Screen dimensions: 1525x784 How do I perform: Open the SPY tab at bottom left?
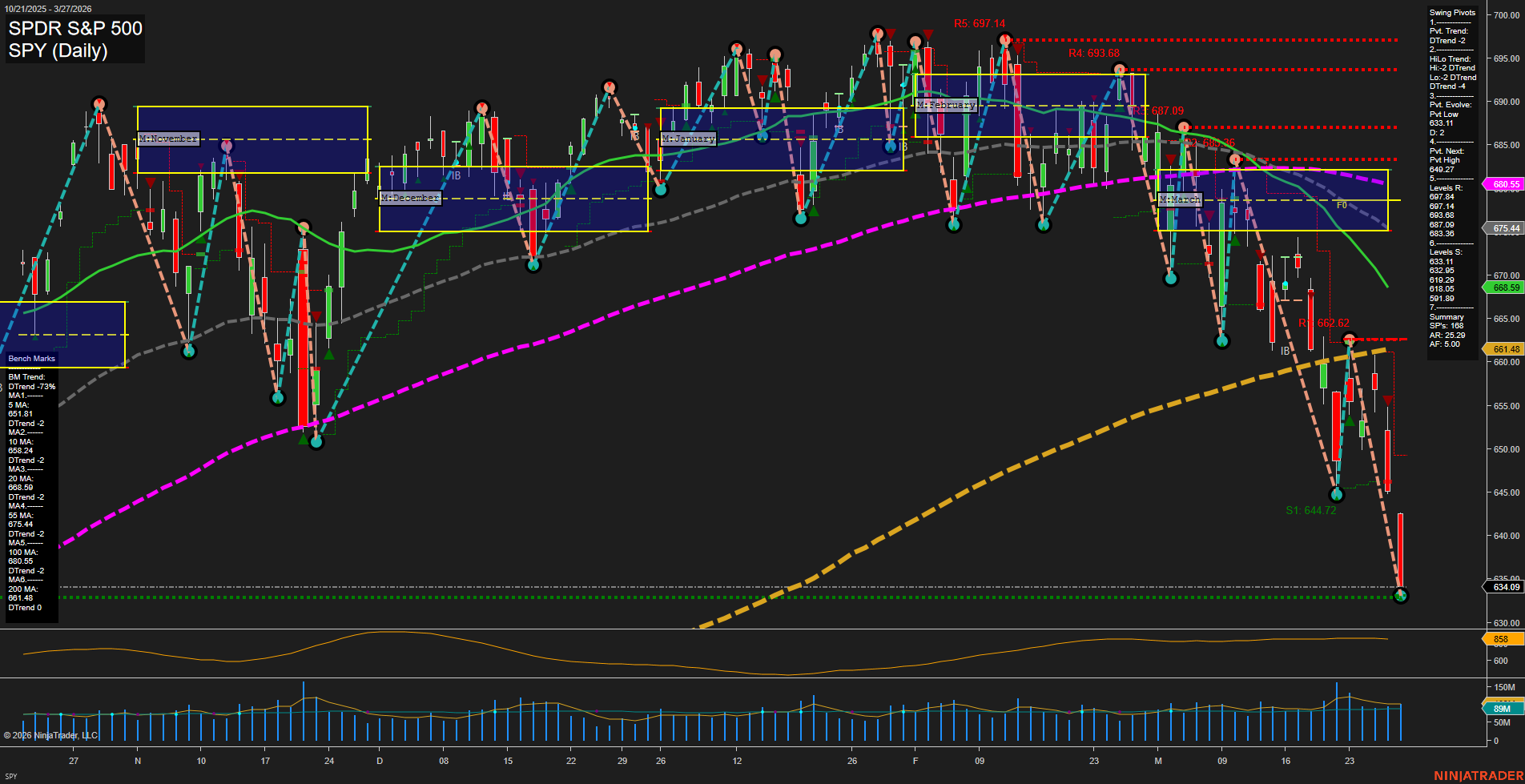pyautogui.click(x=11, y=776)
